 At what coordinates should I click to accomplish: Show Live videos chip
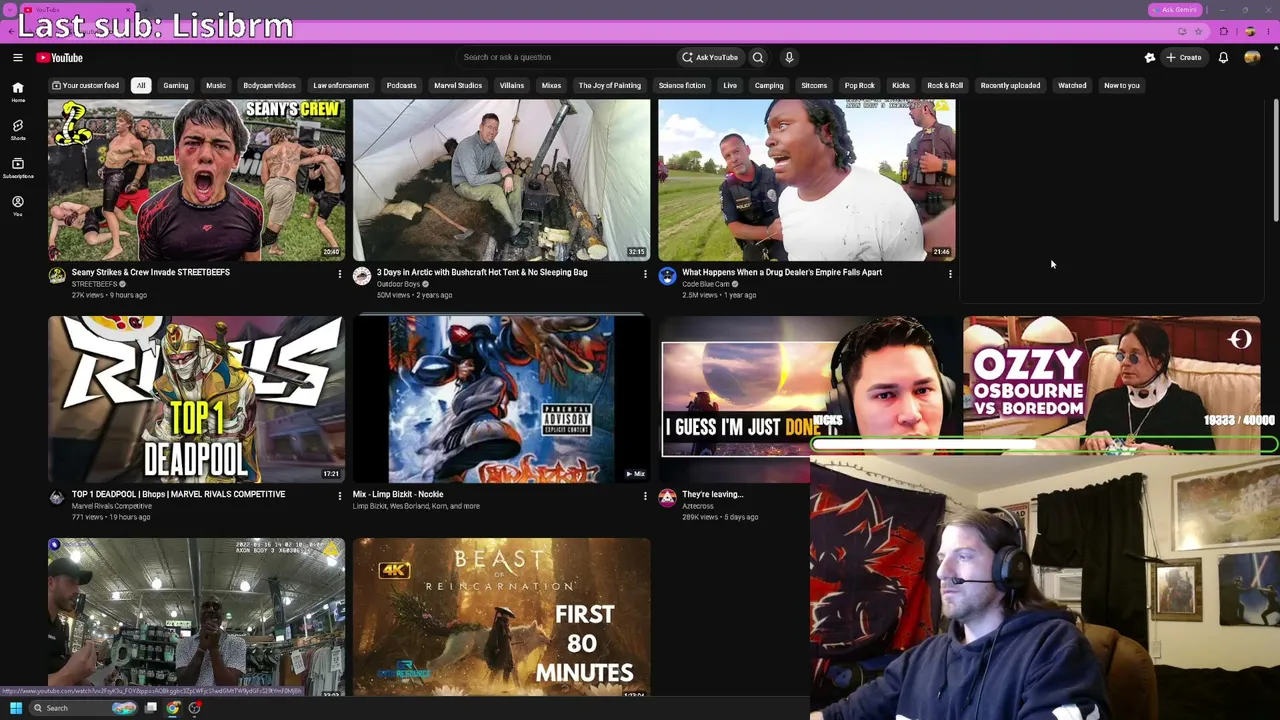point(730,86)
